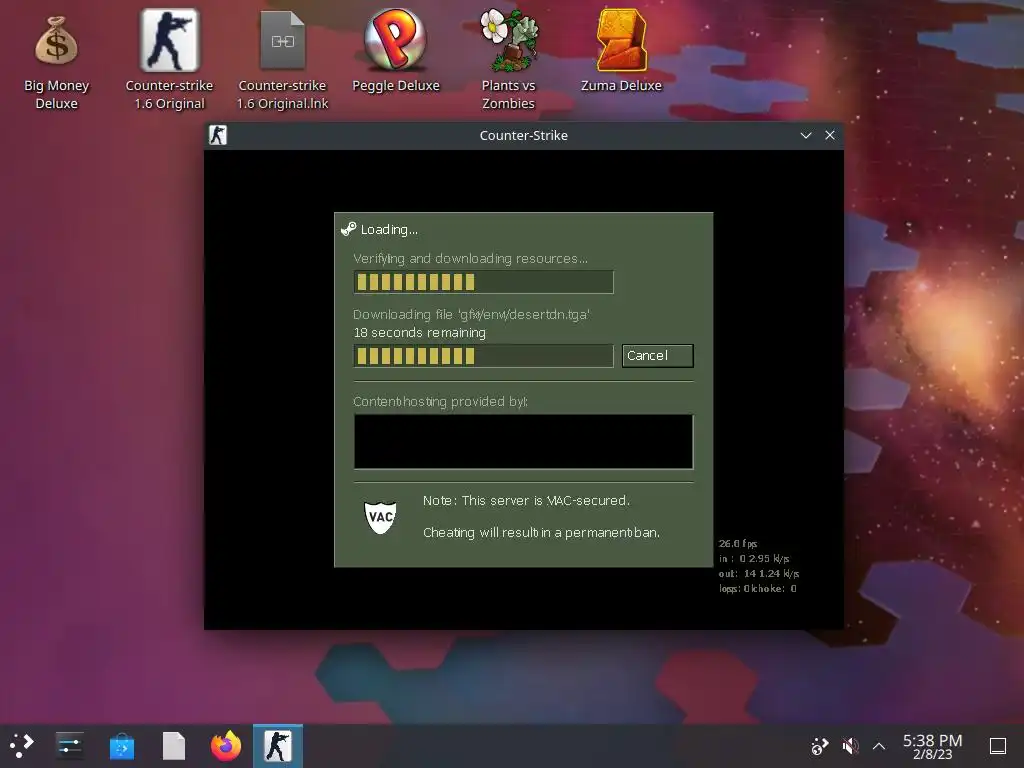
Task: Click Counter-Strike window title bar icon
Action: 217,135
